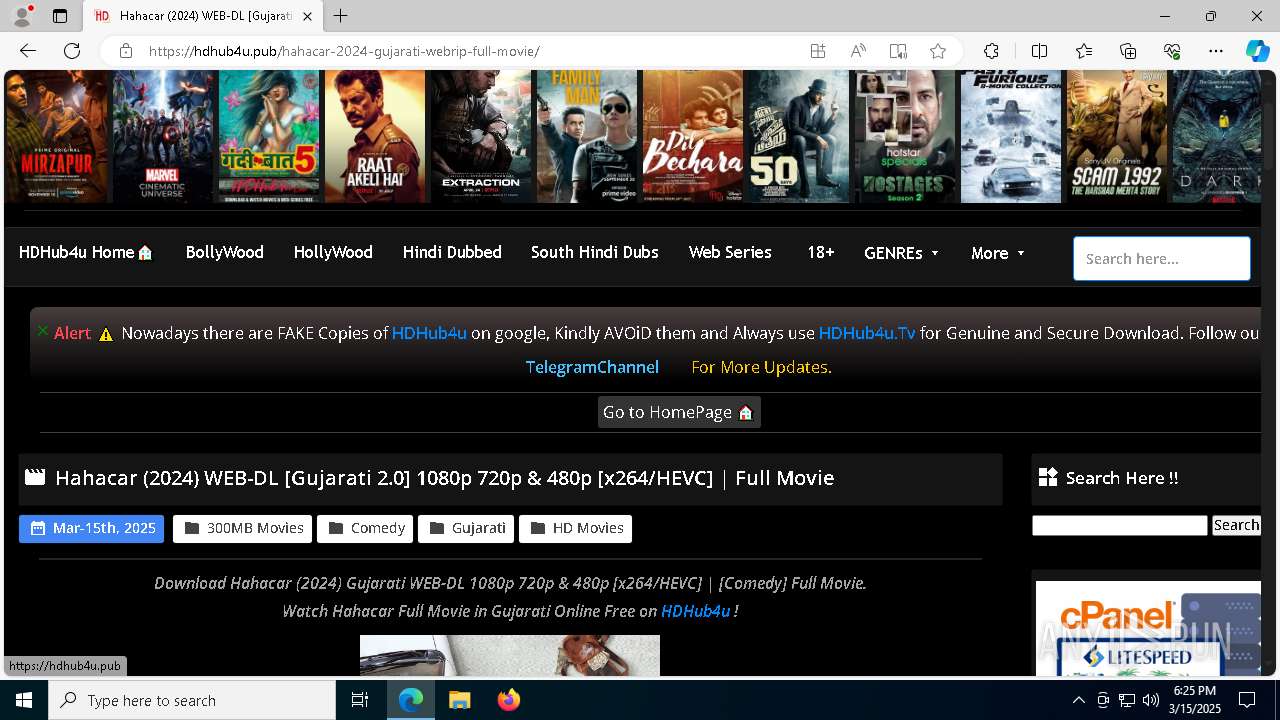
Task: Toggle the Split screen icon
Action: tap(1039, 51)
